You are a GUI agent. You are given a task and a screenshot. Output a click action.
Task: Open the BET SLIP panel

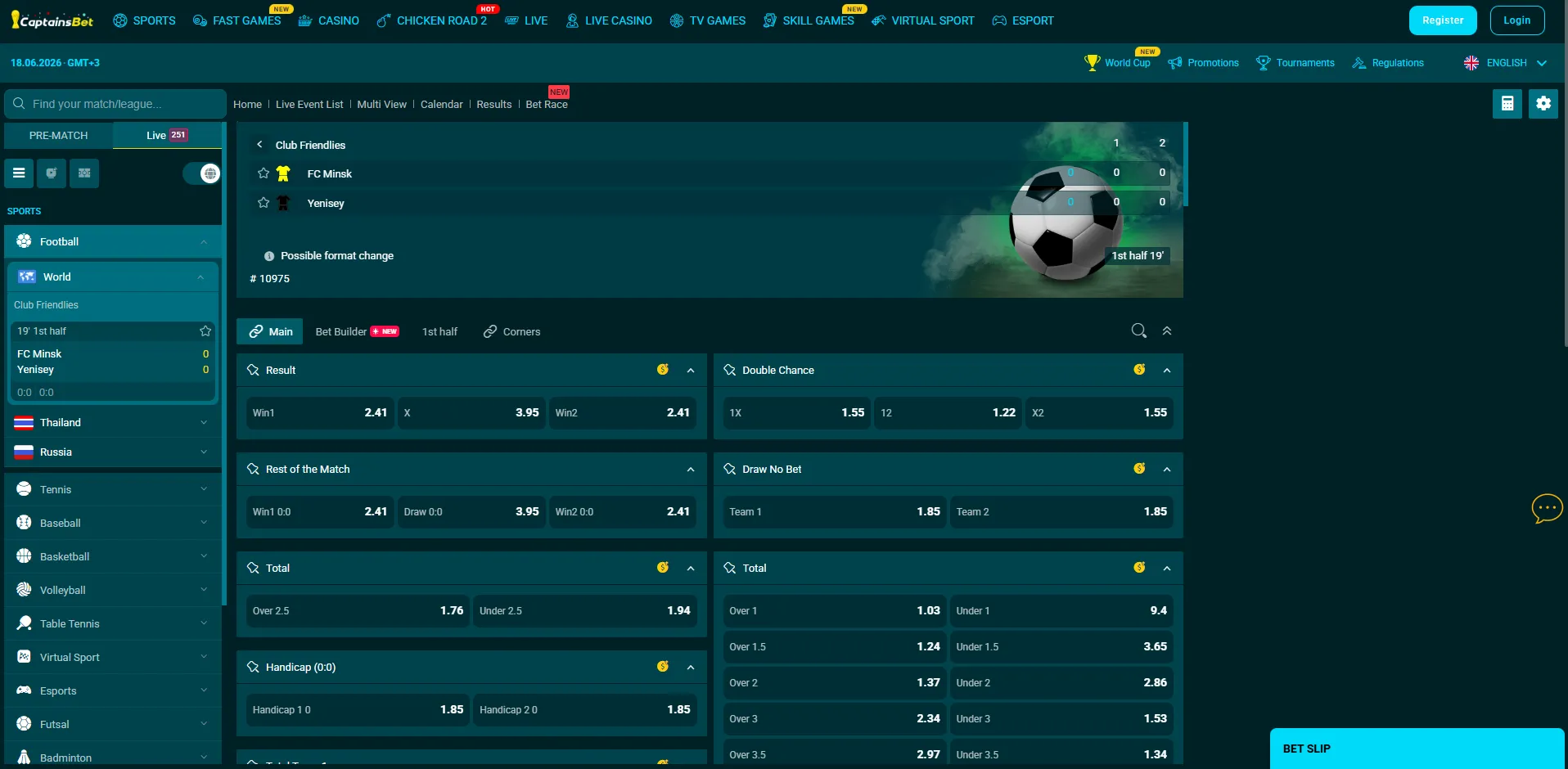click(x=1417, y=749)
